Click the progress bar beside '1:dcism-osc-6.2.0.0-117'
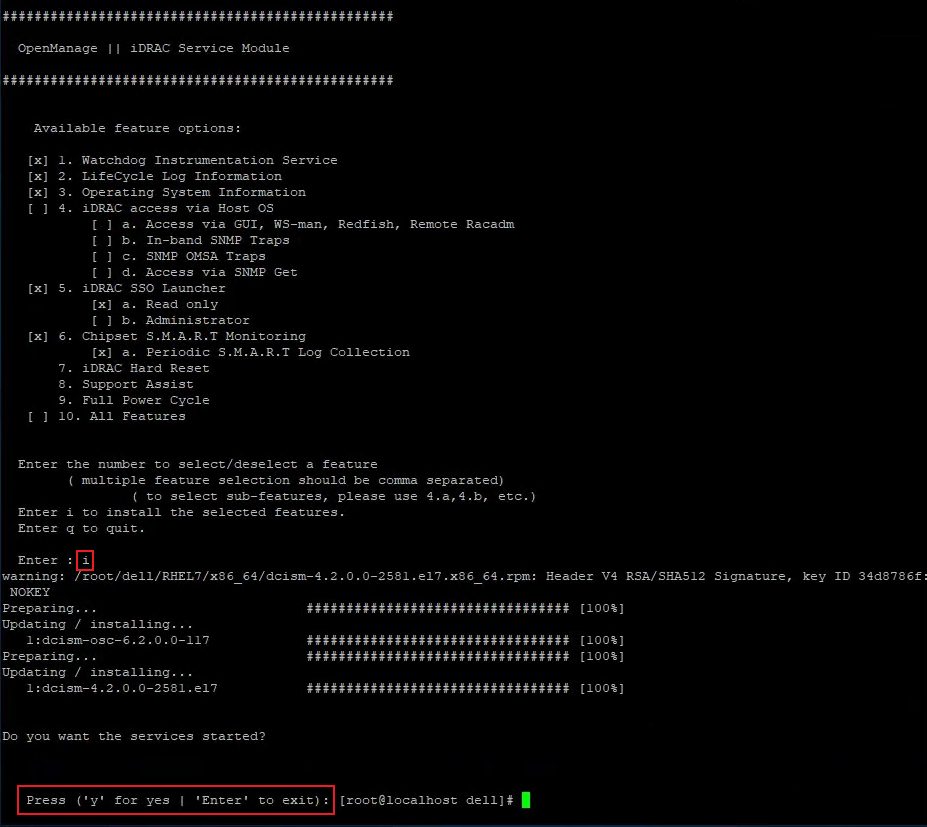 point(438,640)
